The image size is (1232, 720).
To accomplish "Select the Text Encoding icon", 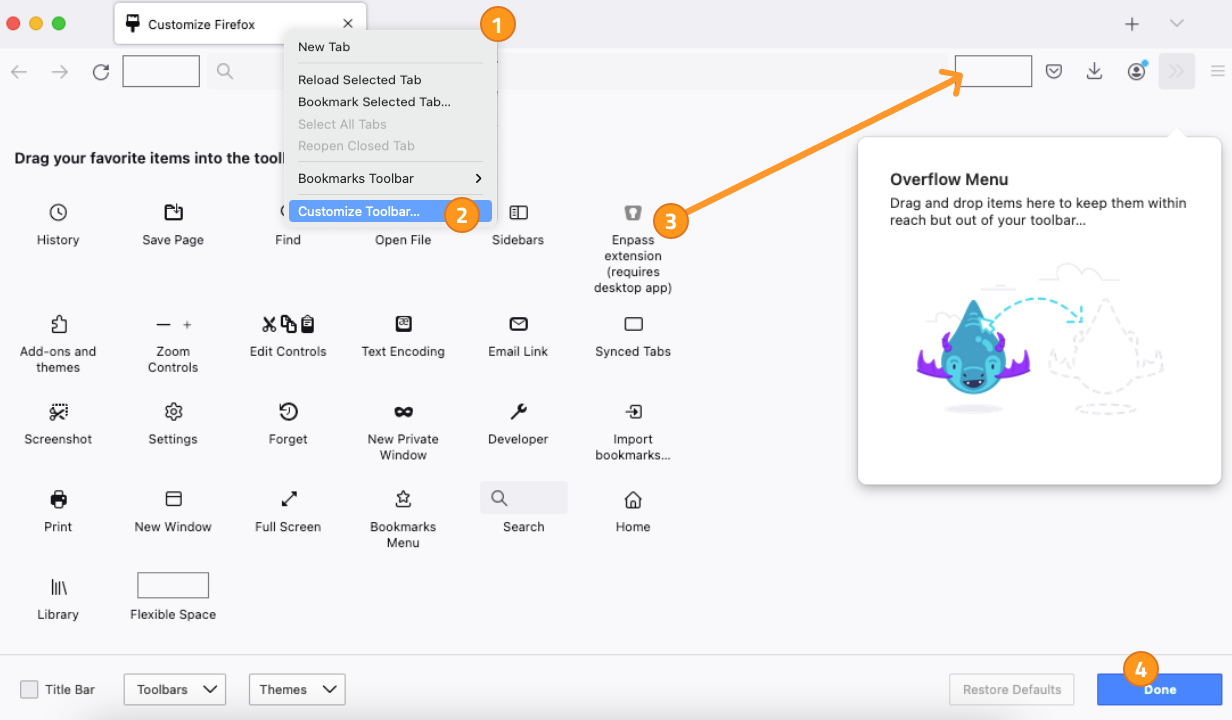I will point(403,324).
